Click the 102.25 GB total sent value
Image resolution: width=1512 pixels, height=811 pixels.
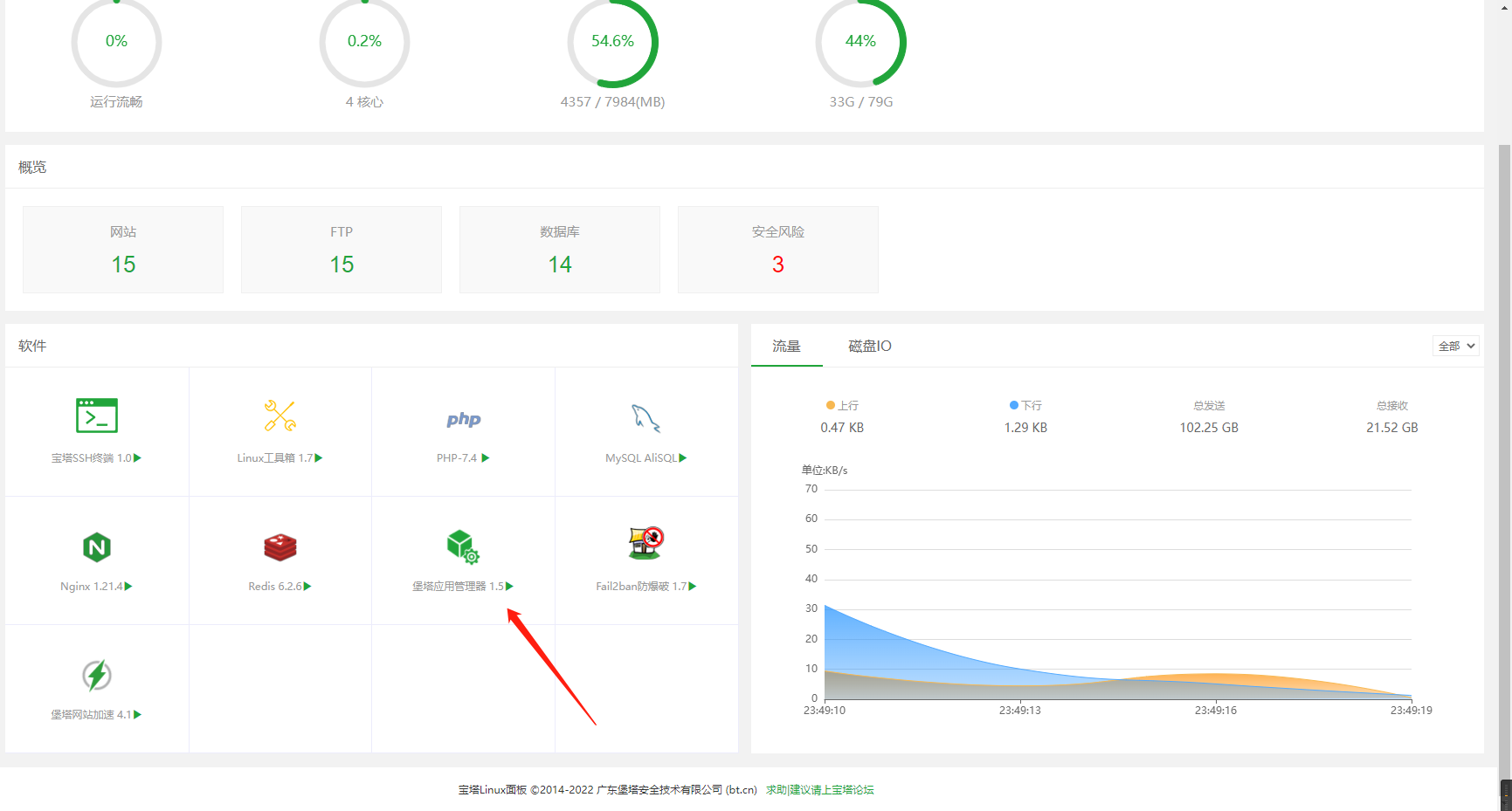pyautogui.click(x=1209, y=428)
